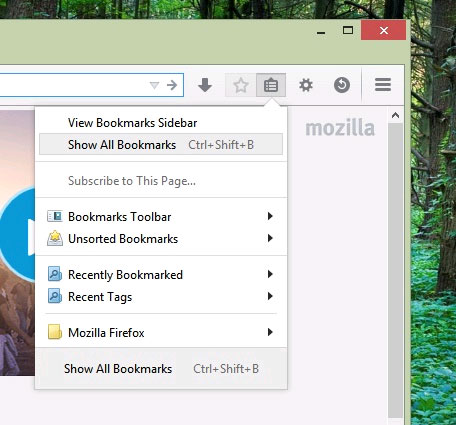The width and height of the screenshot is (456, 425).
Task: Expand the Bookmarks Toolbar submenu arrow
Action: [x=270, y=216]
